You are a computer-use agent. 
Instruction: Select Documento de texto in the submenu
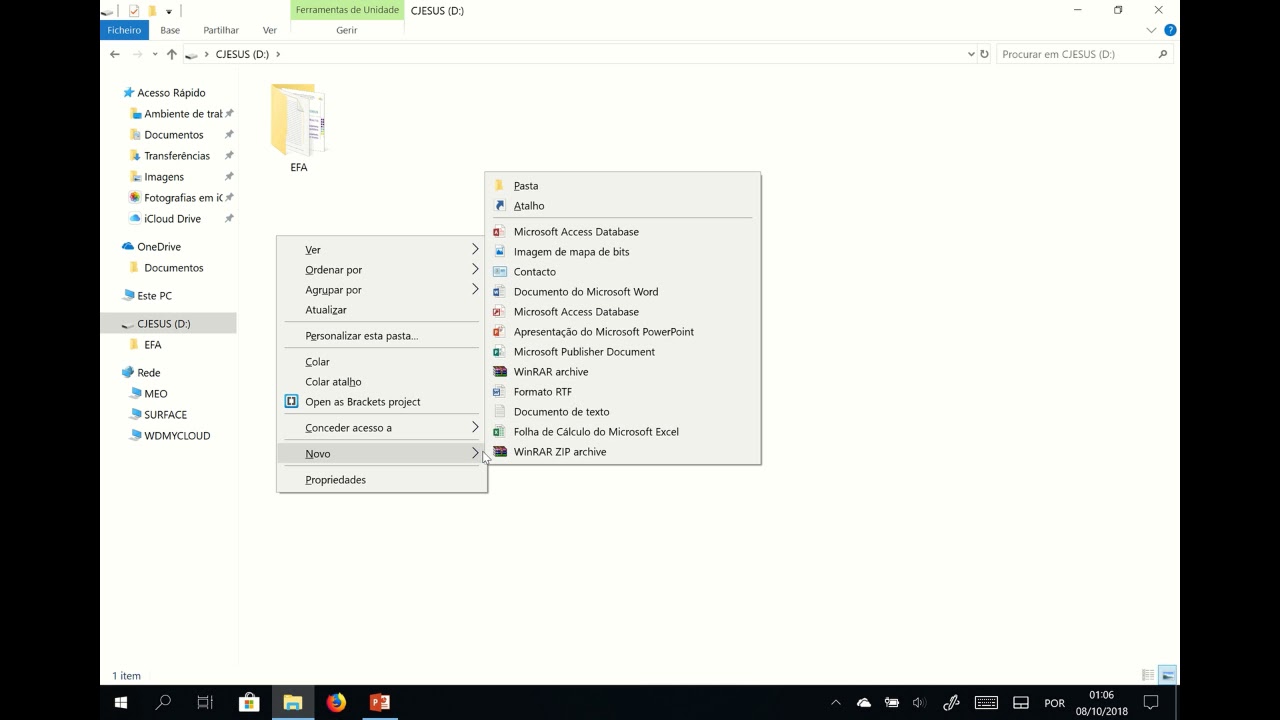tap(622, 412)
